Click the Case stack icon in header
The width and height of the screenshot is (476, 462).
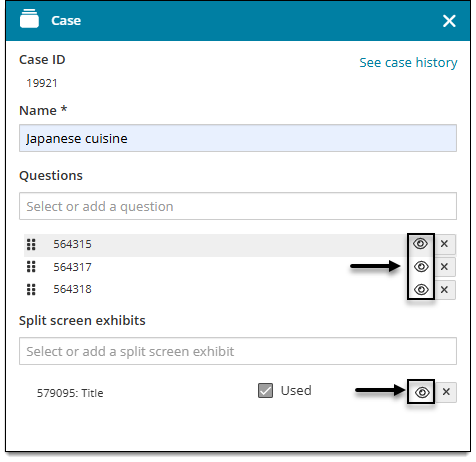[29, 18]
